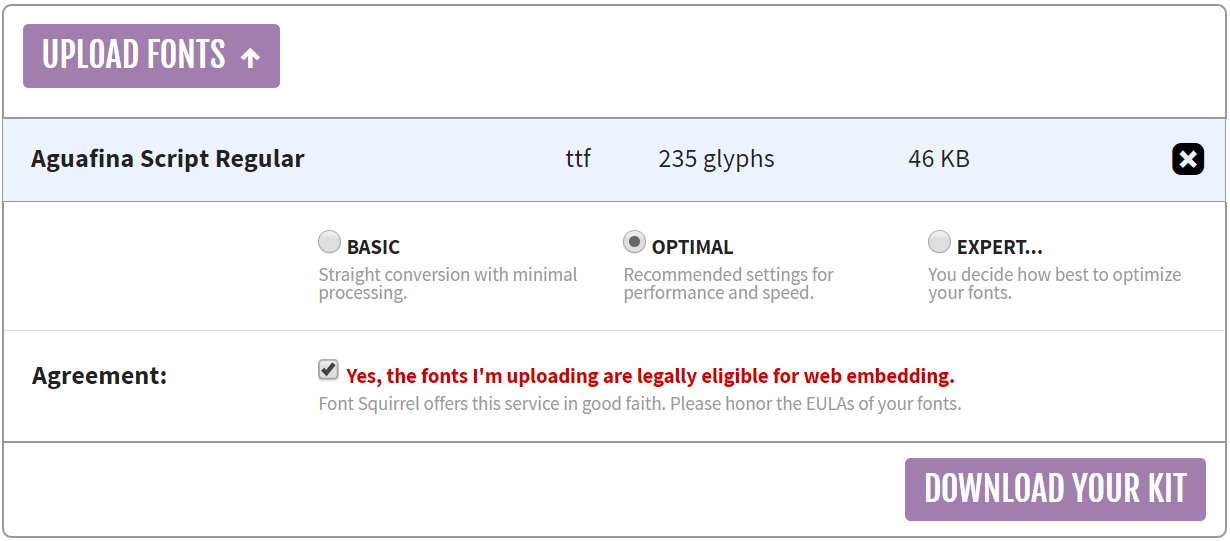Click the "Recommended settings for performance" description

[728, 284]
